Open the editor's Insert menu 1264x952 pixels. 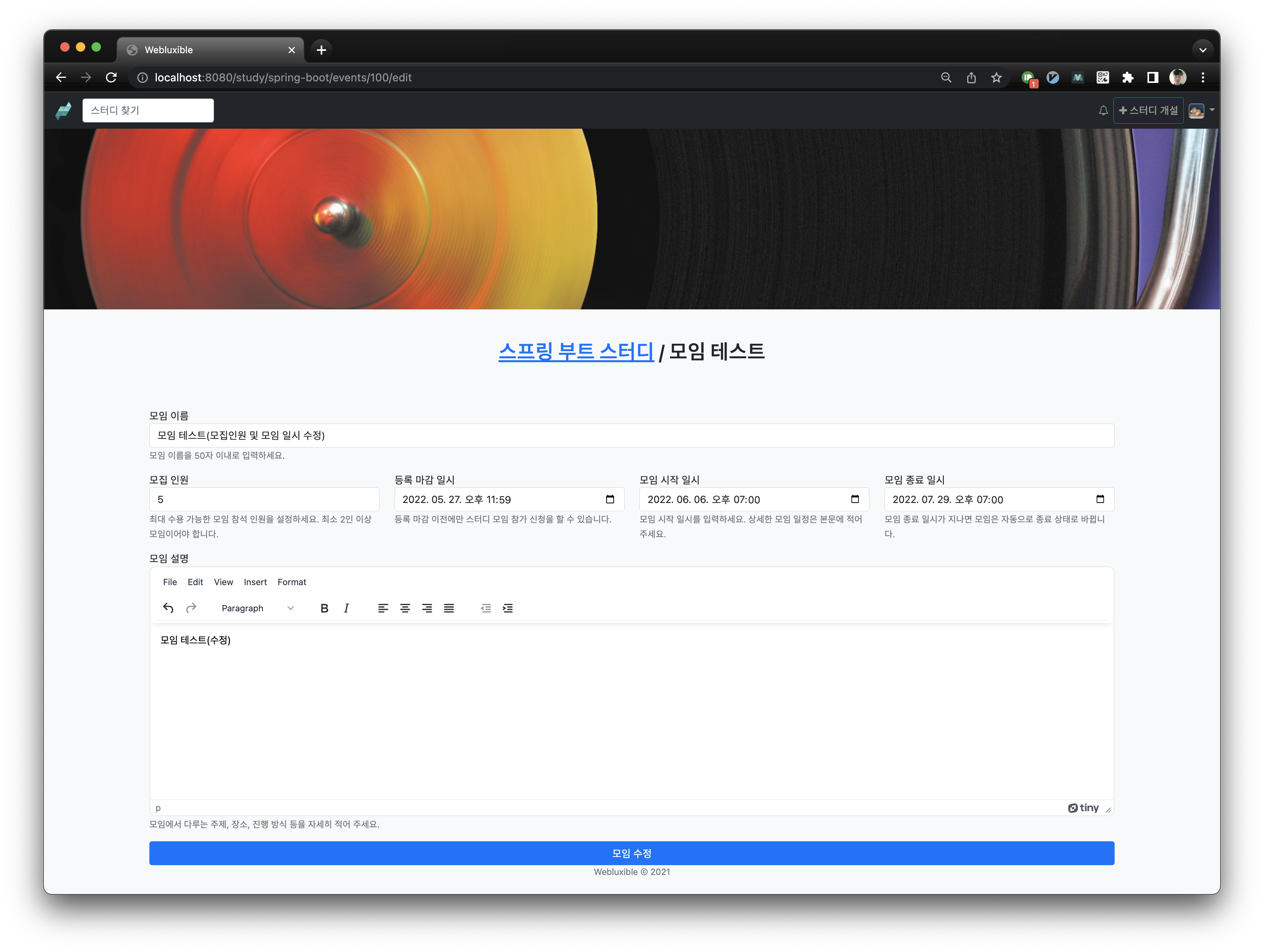[x=255, y=582]
